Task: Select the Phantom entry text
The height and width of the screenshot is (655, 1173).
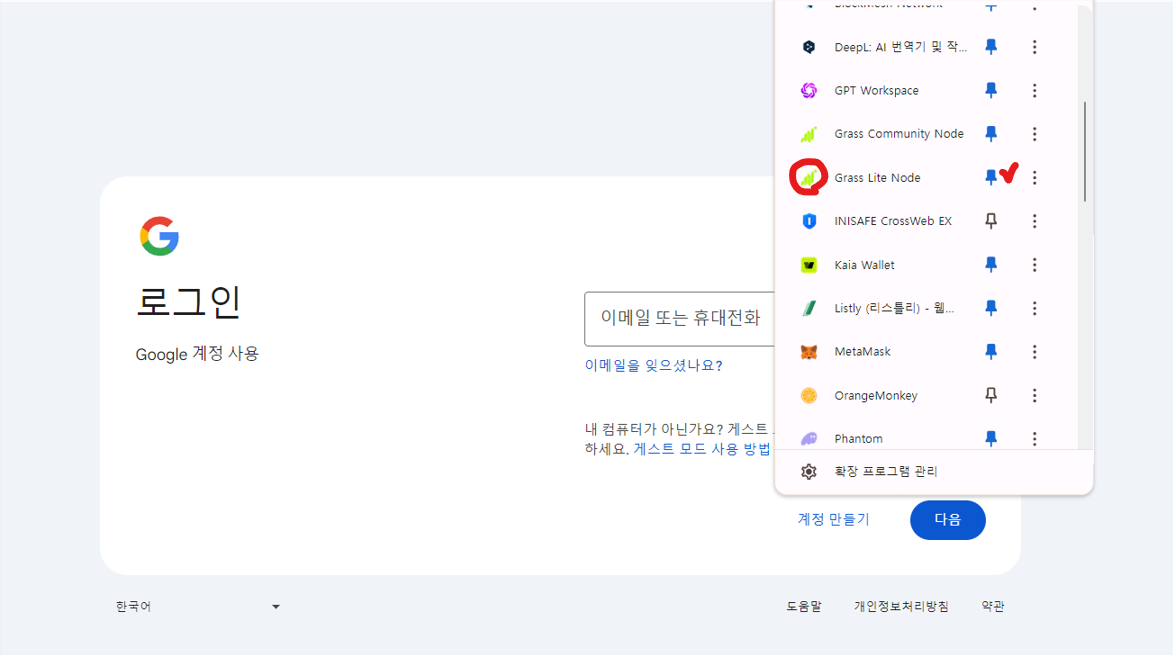Action: point(858,439)
